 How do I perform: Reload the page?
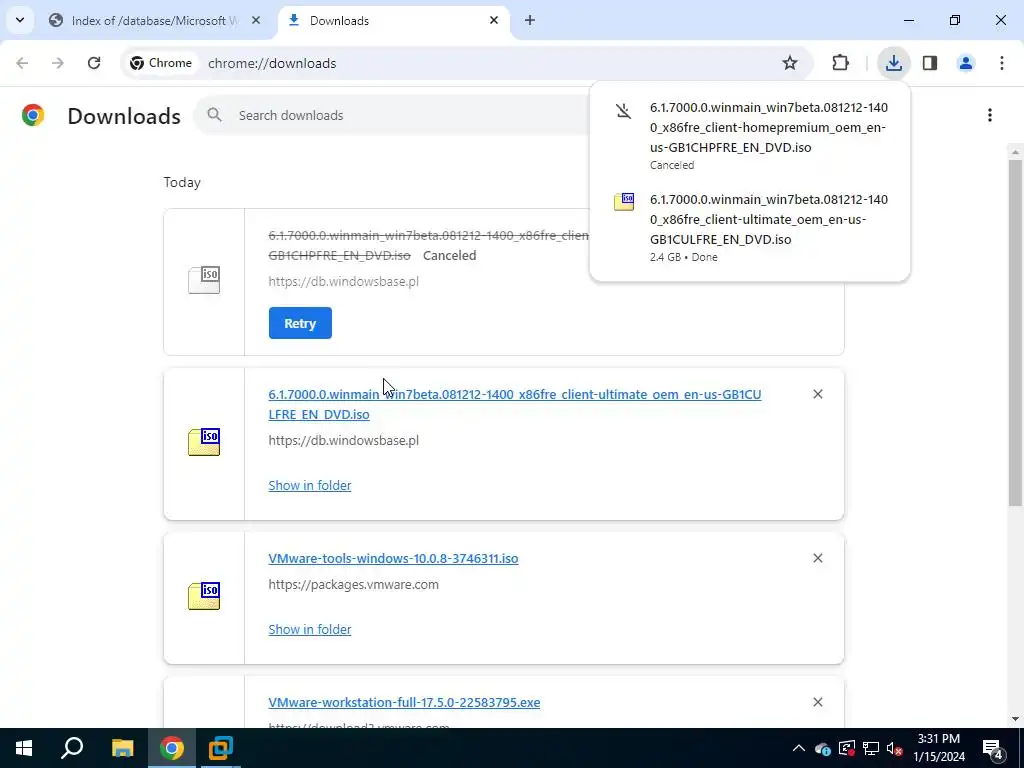click(x=94, y=63)
